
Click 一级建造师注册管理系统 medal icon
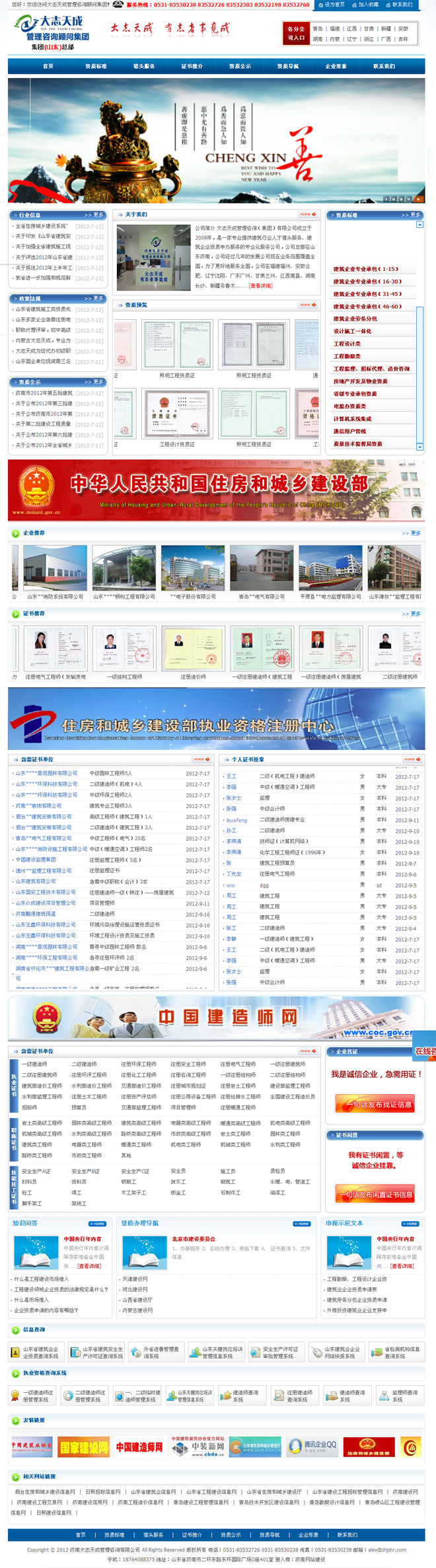(15, 1396)
